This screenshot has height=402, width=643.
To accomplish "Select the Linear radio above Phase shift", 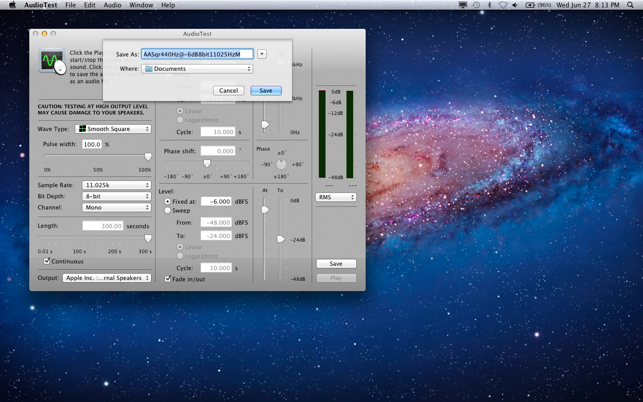I will tap(180, 111).
